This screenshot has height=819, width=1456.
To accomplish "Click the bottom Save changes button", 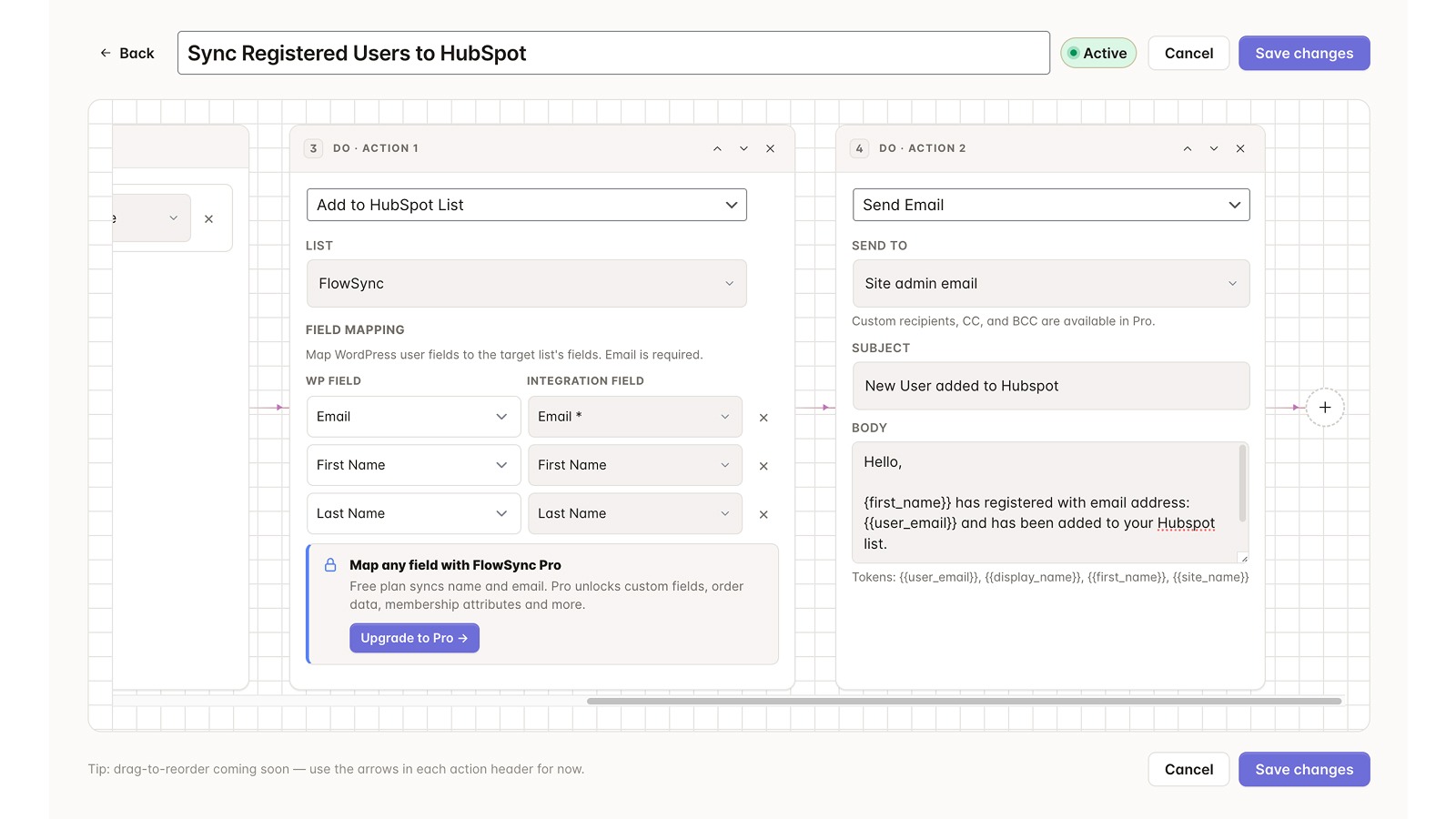I will tap(1304, 769).
